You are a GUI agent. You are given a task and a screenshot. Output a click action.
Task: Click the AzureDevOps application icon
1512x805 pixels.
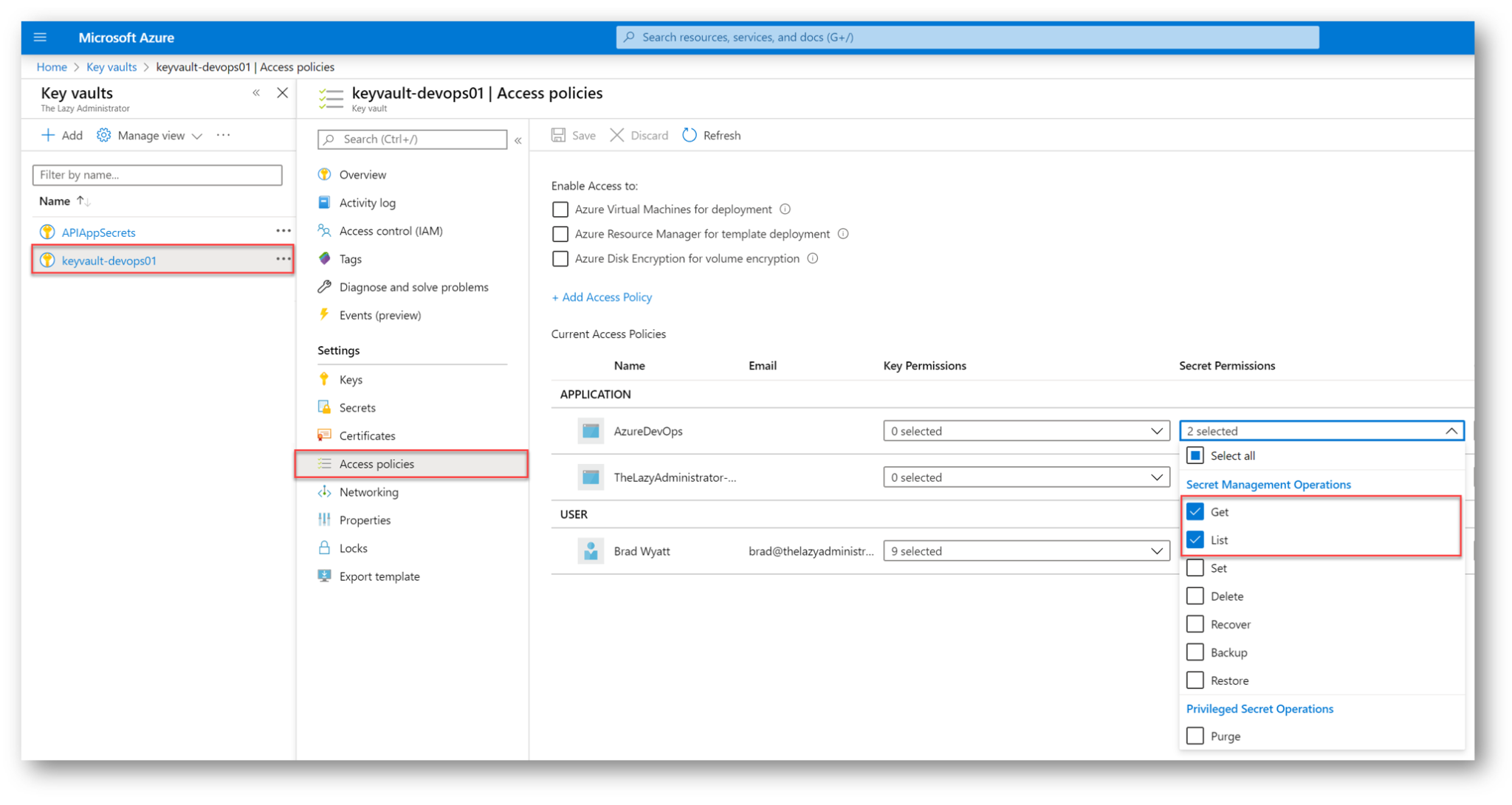[x=591, y=431]
